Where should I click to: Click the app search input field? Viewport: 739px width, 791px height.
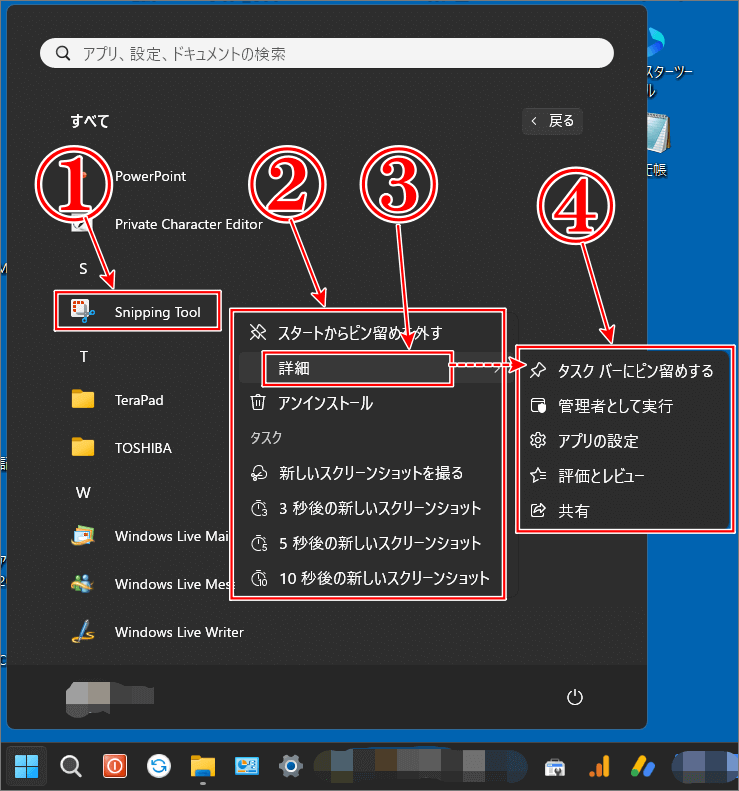[327, 53]
